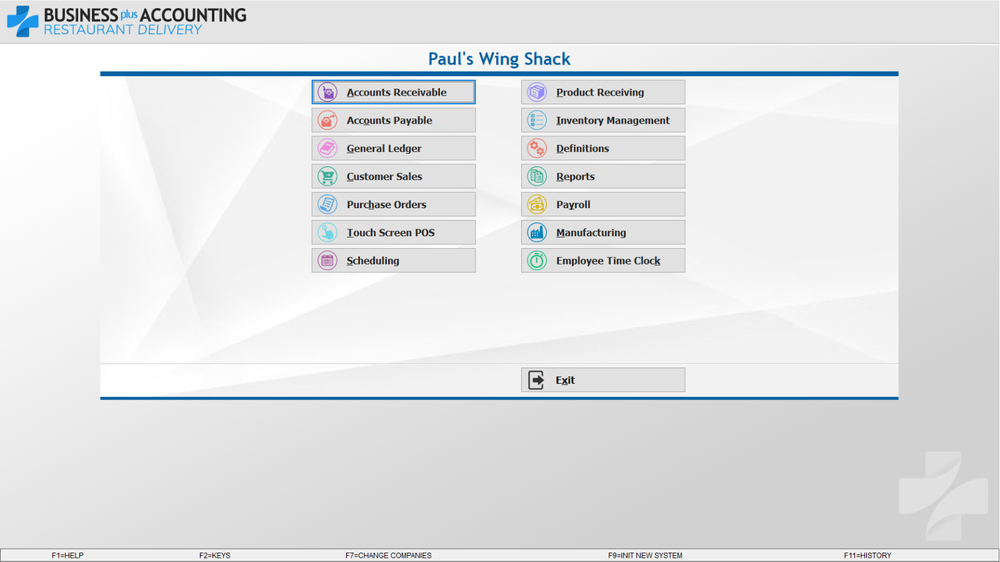Open F11=HISTORY from the bottom bar
Image resolution: width=1000 pixels, height=562 pixels.
pyautogui.click(x=867, y=555)
